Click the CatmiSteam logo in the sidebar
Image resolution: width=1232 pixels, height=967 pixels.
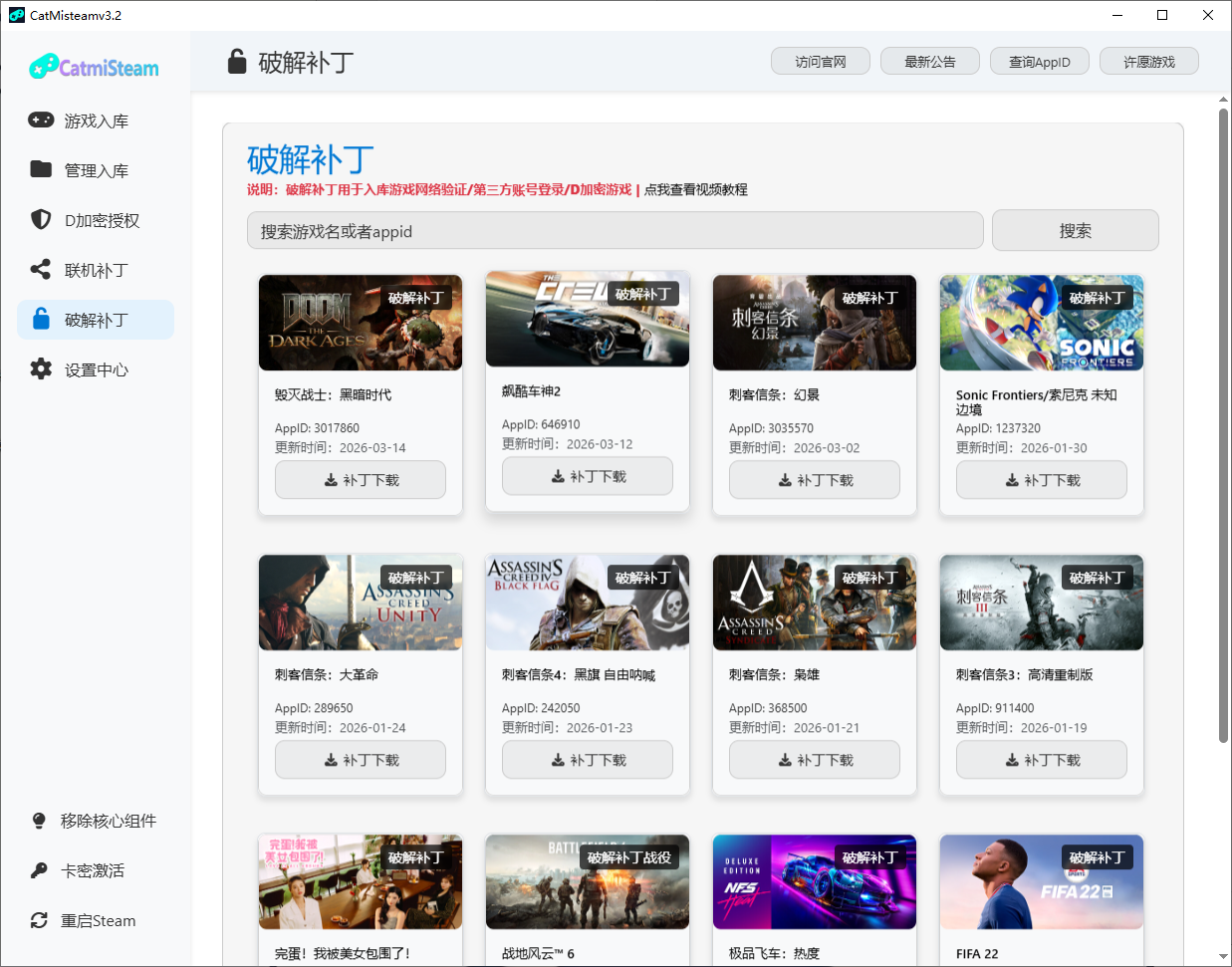94,67
